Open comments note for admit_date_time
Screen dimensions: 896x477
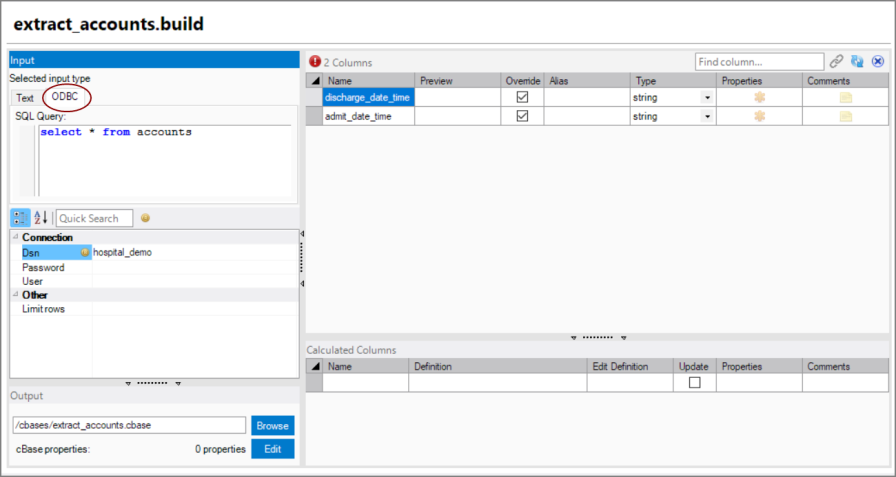(846, 117)
